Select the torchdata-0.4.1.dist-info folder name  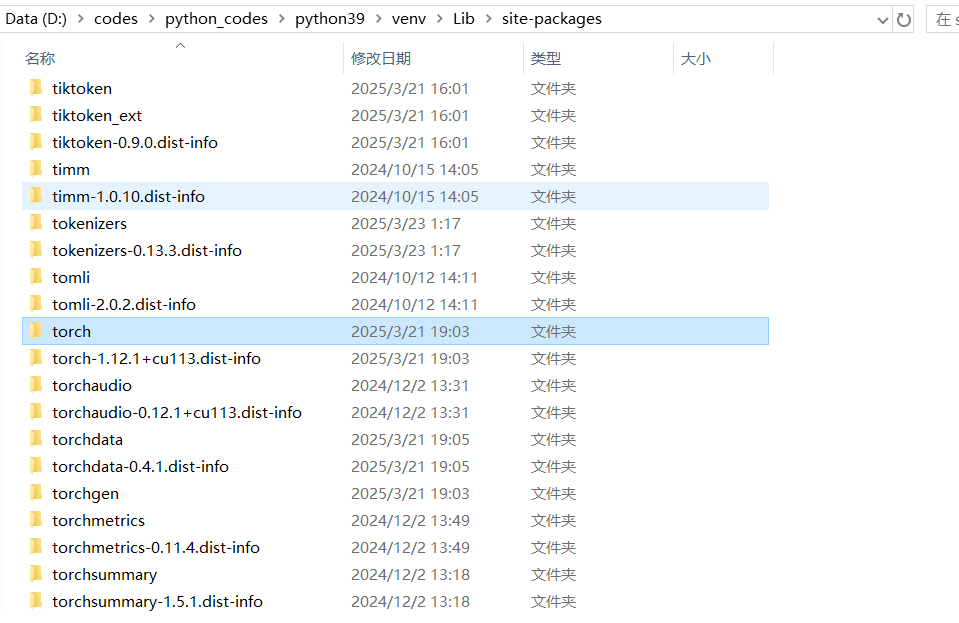point(140,466)
